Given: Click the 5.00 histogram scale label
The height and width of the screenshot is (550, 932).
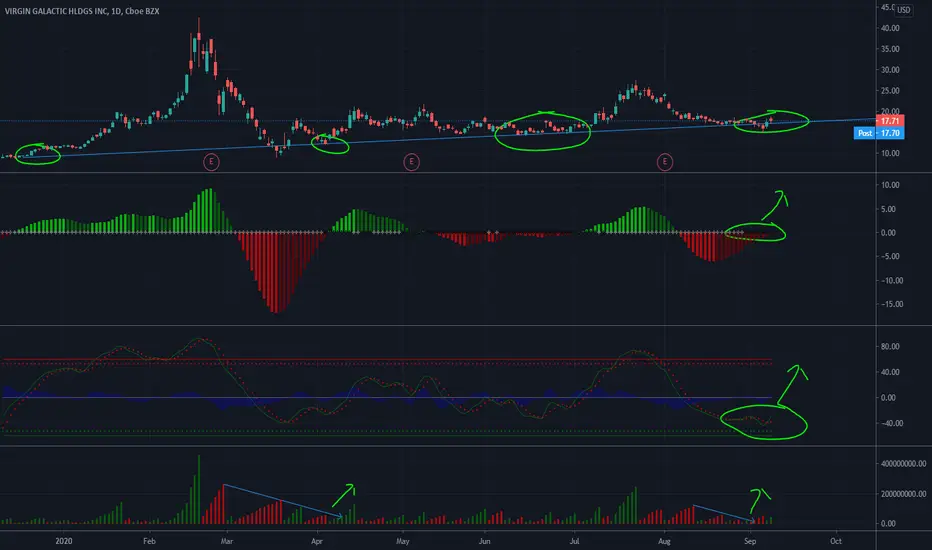Looking at the screenshot, I should click(888, 209).
